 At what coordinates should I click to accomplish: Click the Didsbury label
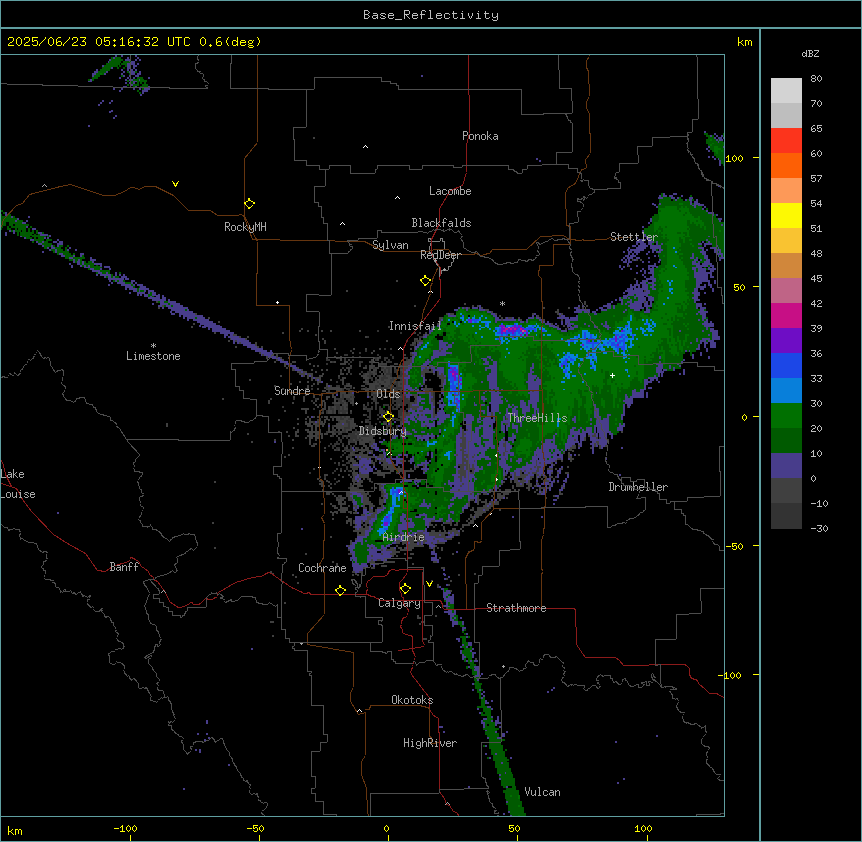click(x=383, y=431)
